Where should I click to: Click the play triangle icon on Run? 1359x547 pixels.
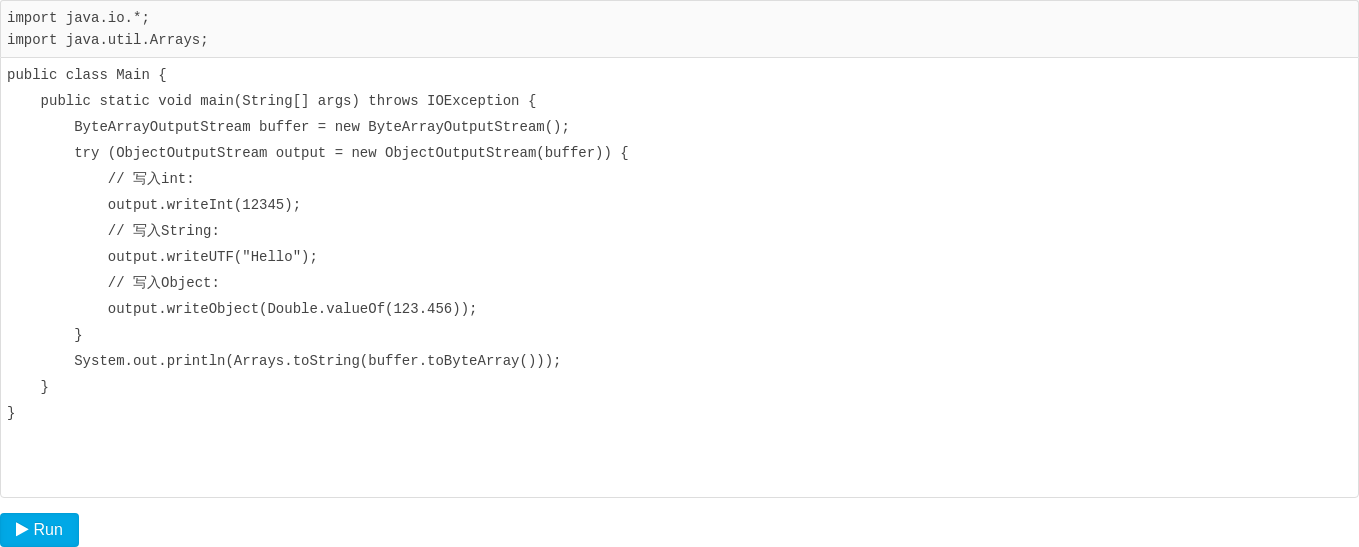[22, 530]
